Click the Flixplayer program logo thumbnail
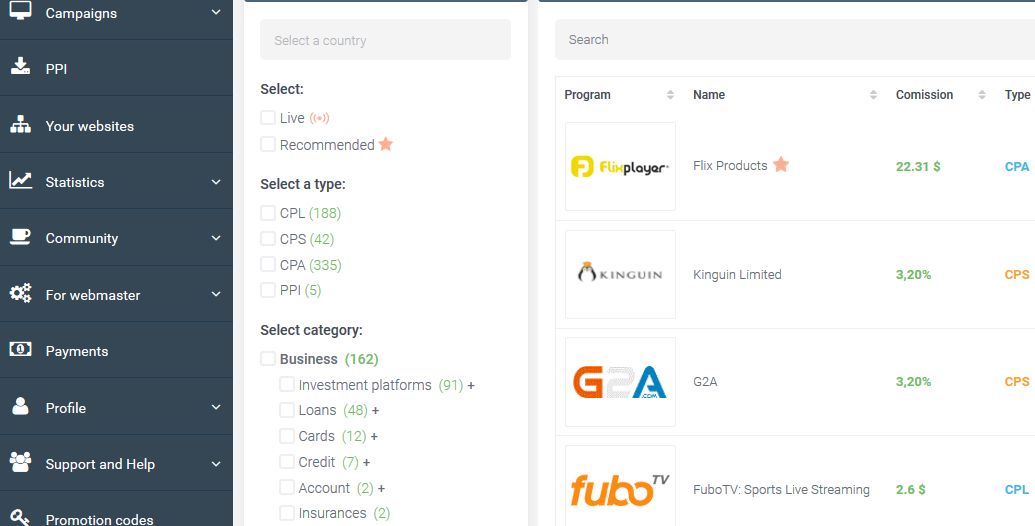Viewport: 1035px width, 526px height. pyautogui.click(x=620, y=166)
